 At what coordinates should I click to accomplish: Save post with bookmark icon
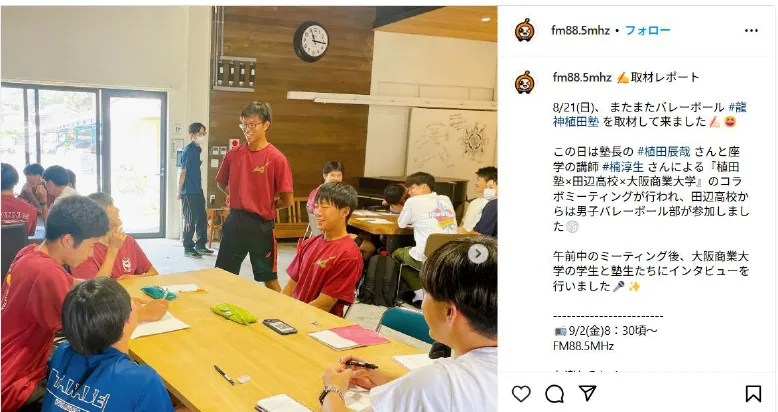pos(753,394)
